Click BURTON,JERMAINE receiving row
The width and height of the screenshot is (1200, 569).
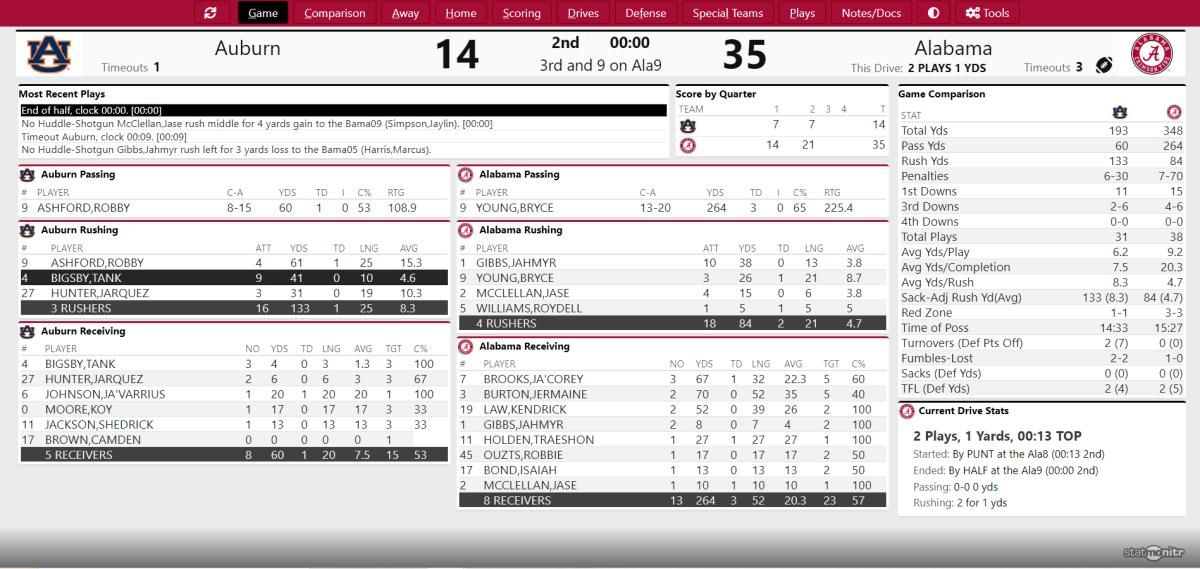673,395
